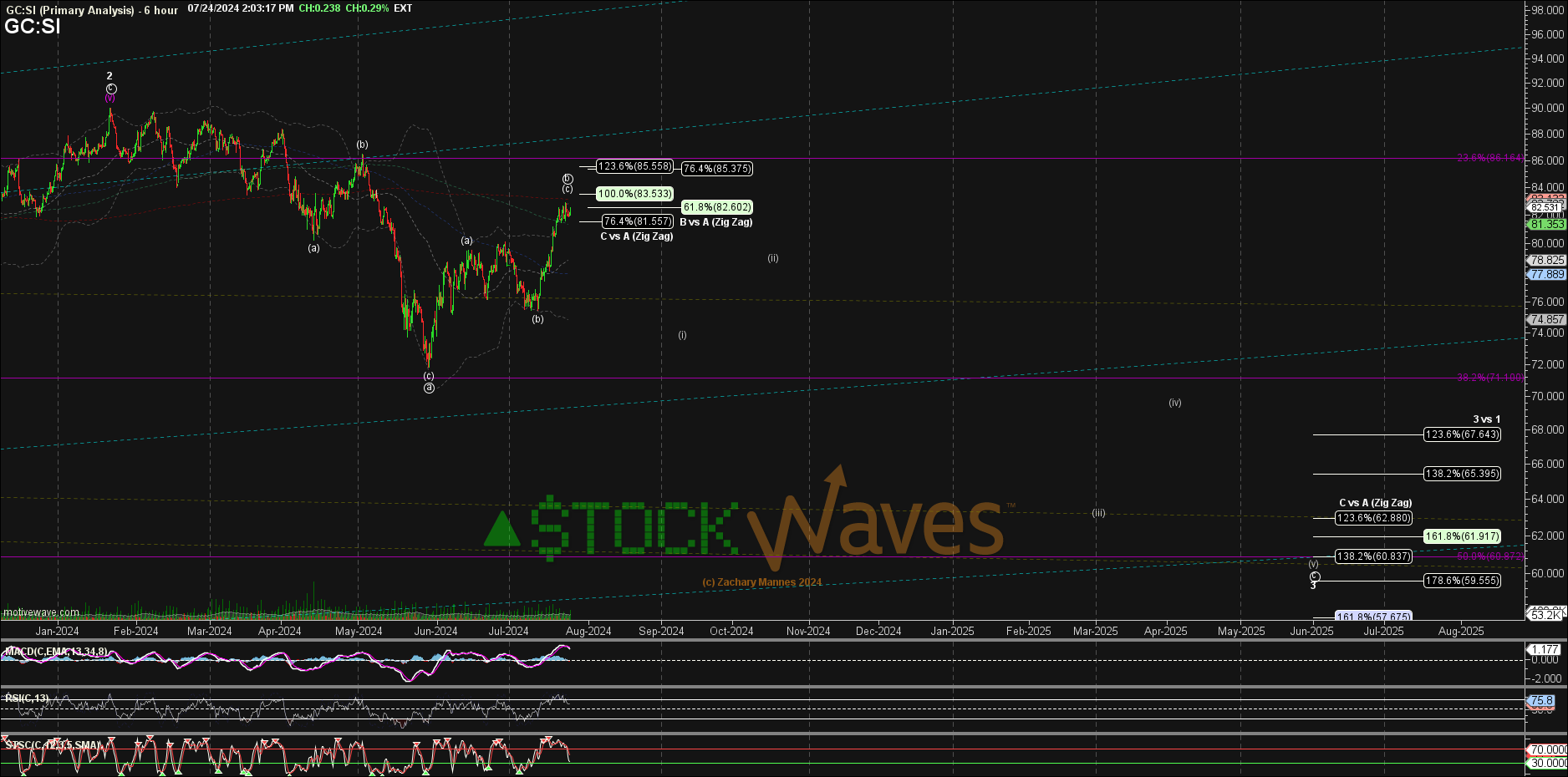Image resolution: width=1568 pixels, height=777 pixels.
Task: Open the motivewave.com link
Action: (41, 612)
